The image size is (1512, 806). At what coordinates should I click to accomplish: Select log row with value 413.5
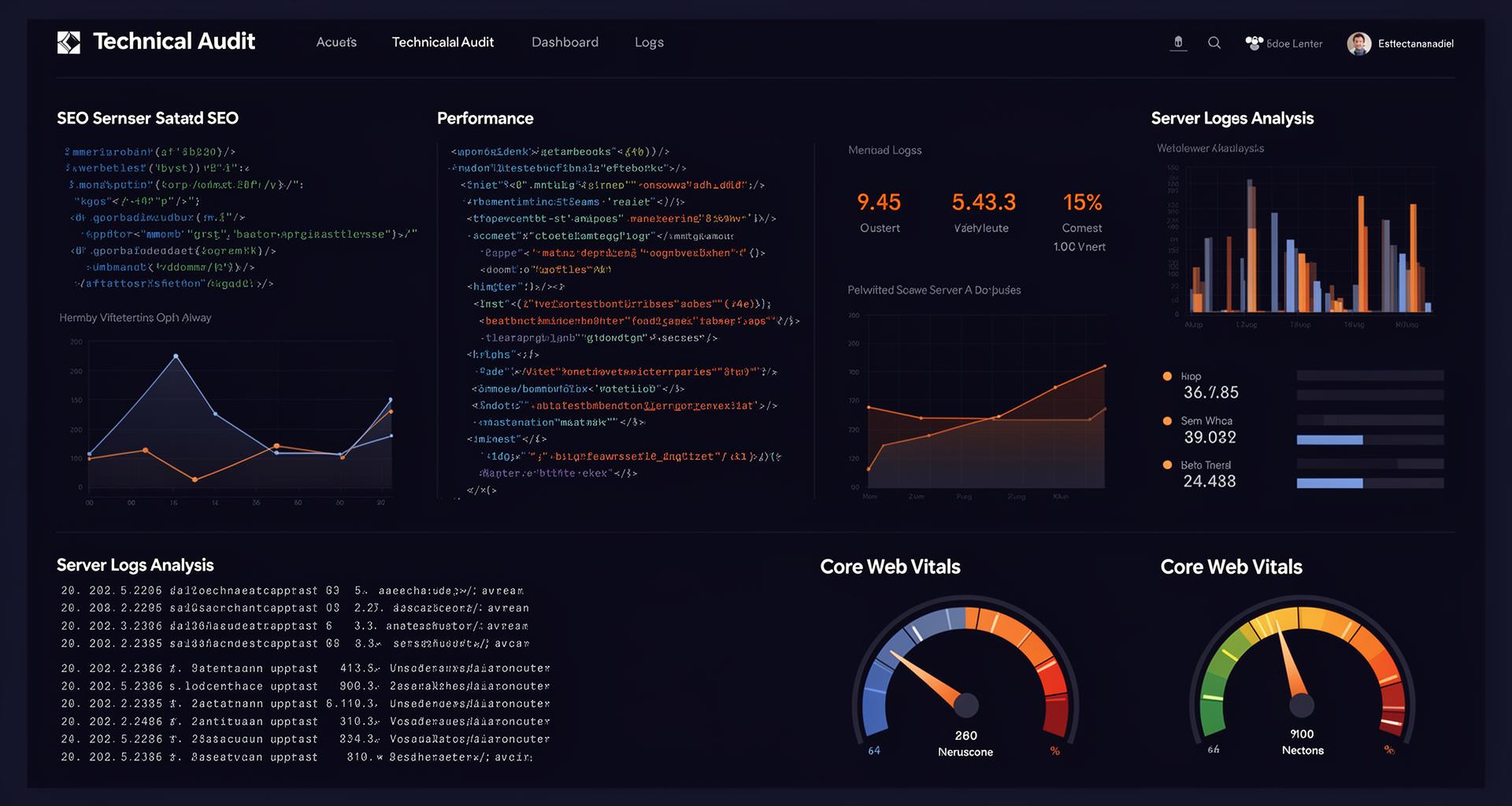point(305,668)
